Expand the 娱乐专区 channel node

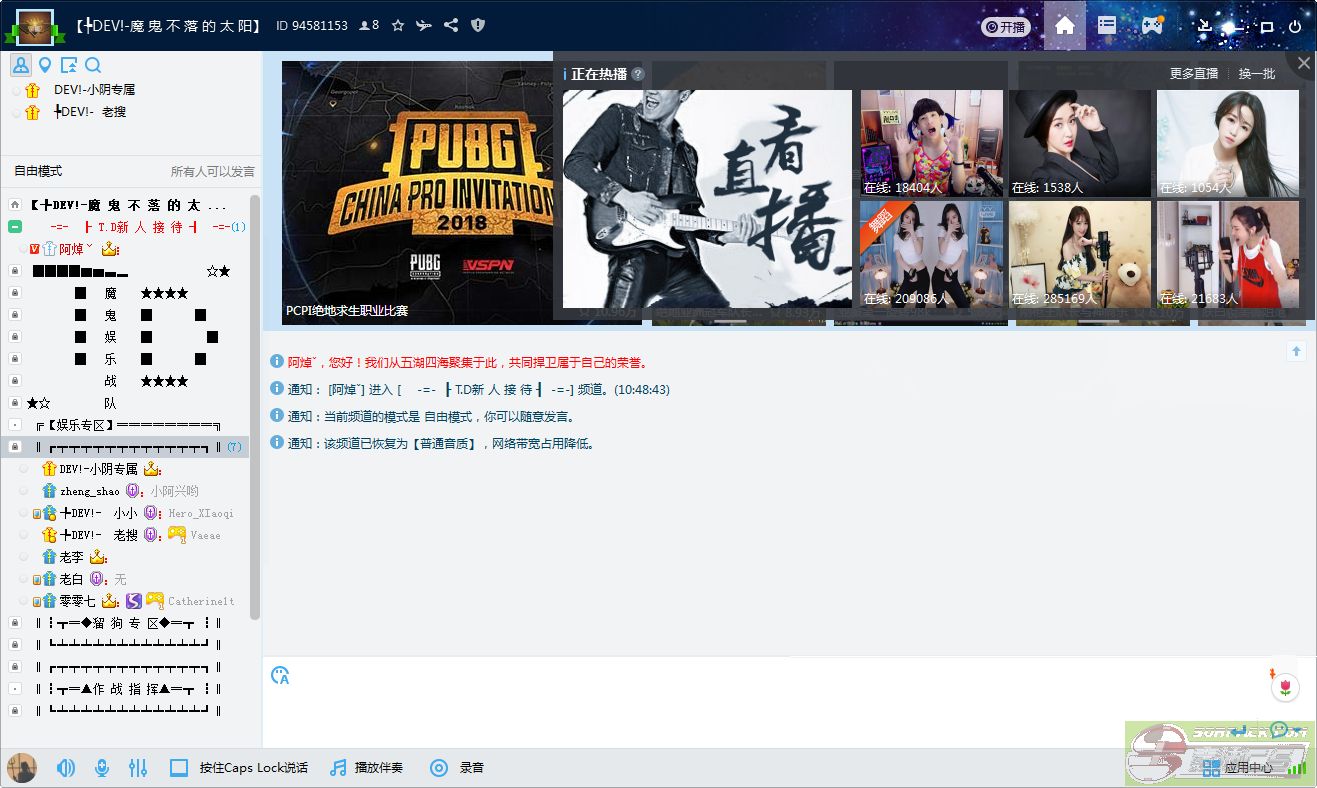[x=15, y=425]
